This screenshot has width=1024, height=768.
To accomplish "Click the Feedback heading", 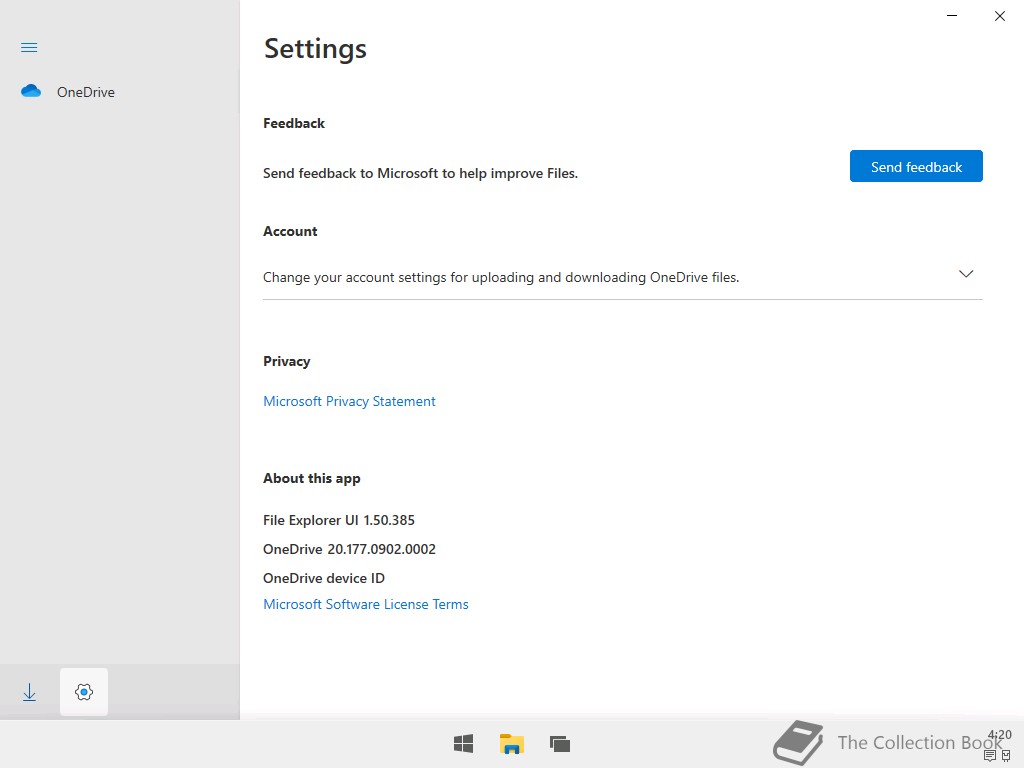I will click(294, 123).
